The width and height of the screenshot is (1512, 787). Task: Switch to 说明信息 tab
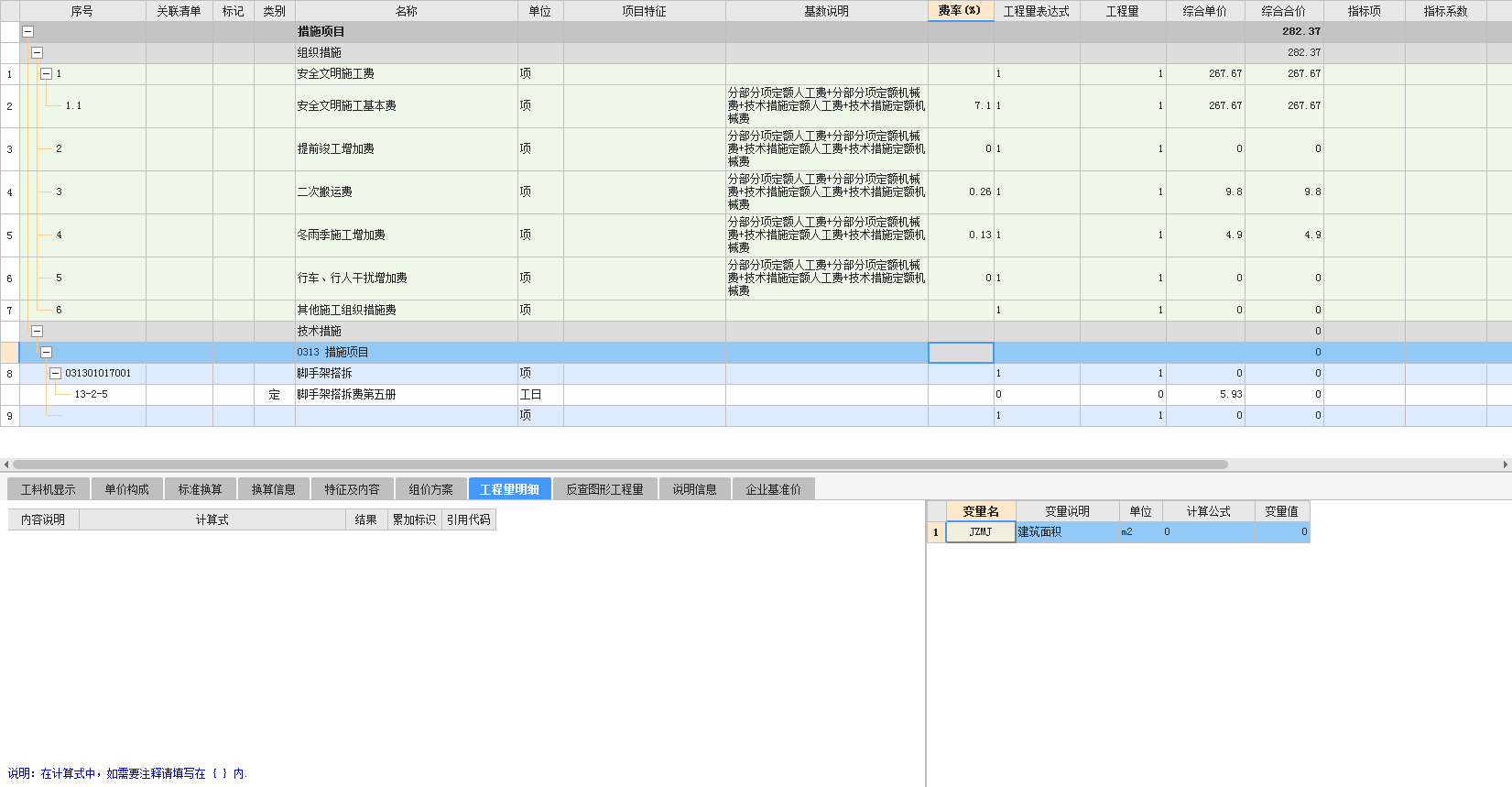[x=694, y=489]
